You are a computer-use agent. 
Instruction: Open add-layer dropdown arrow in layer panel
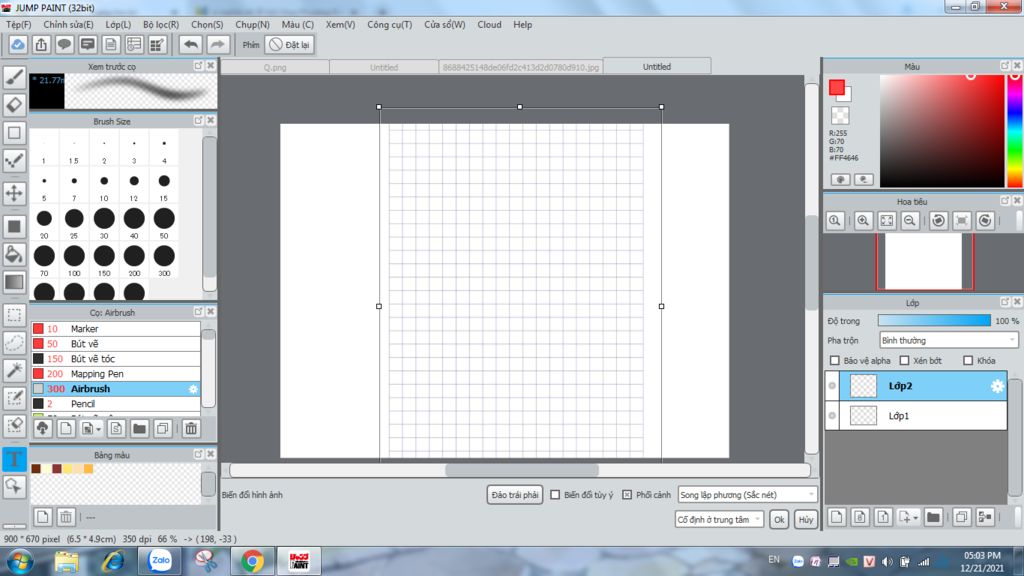[x=916, y=518]
